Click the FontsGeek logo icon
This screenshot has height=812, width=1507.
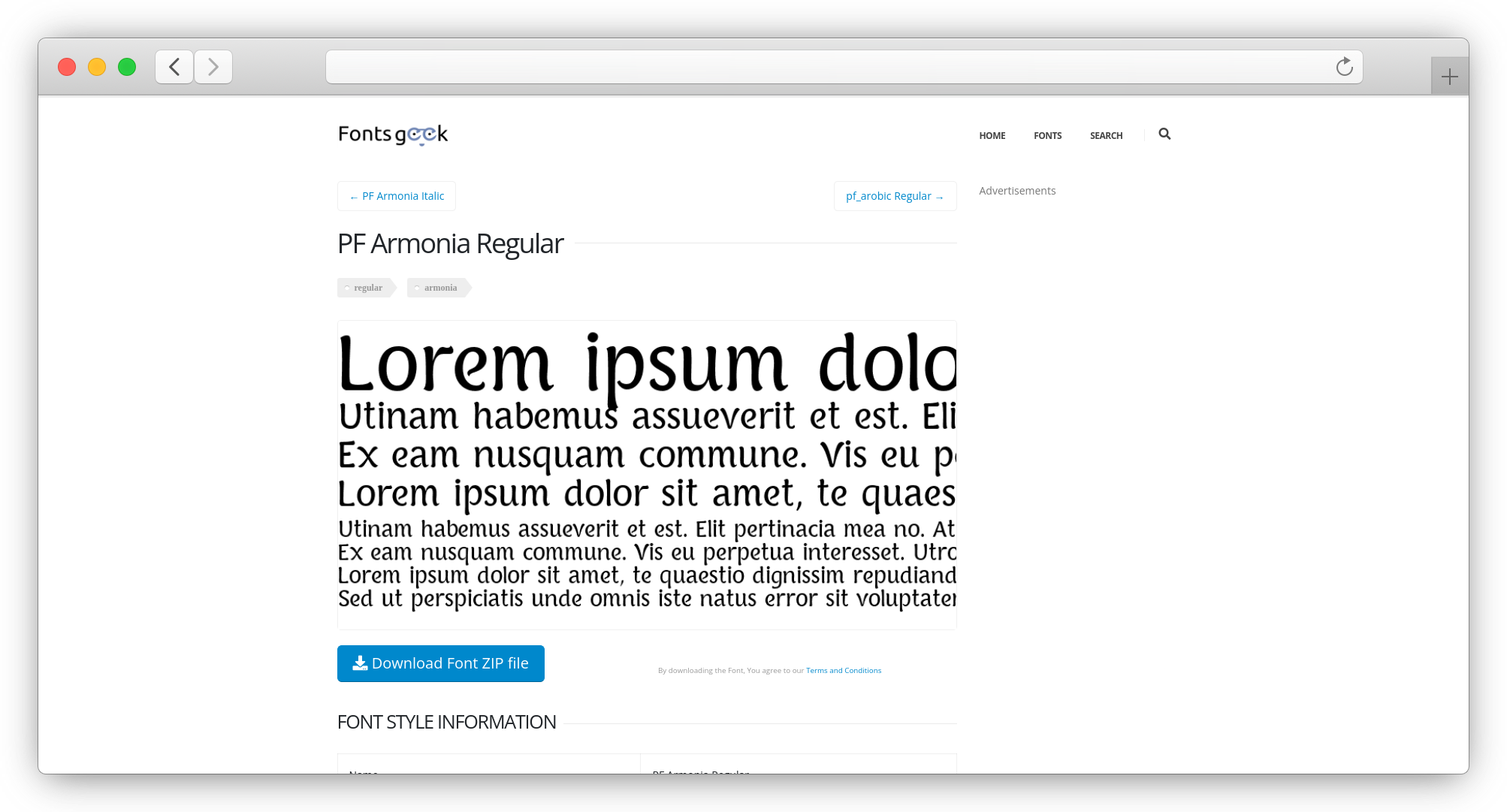[x=392, y=133]
